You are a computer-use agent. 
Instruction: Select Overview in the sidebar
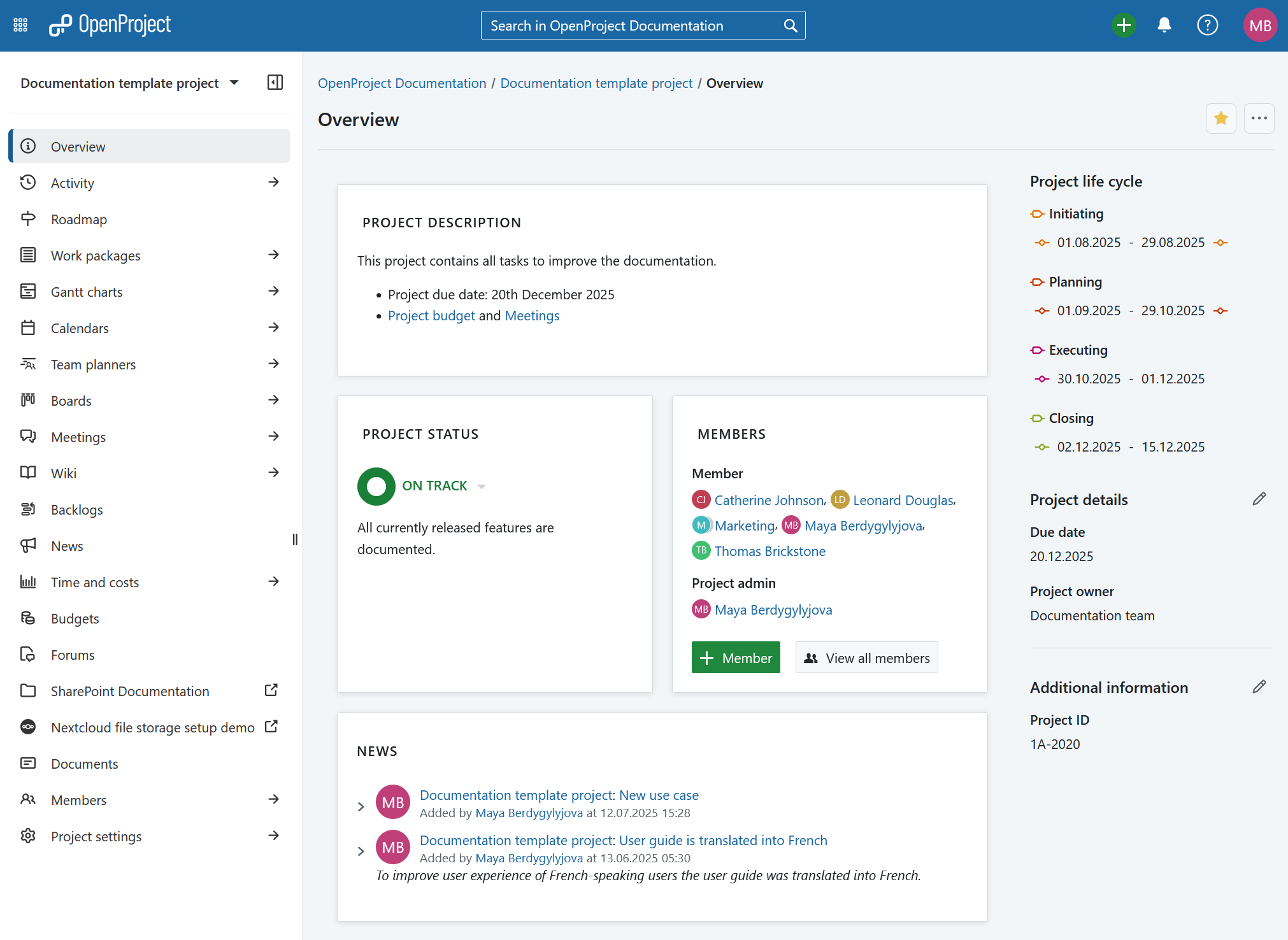coord(150,146)
